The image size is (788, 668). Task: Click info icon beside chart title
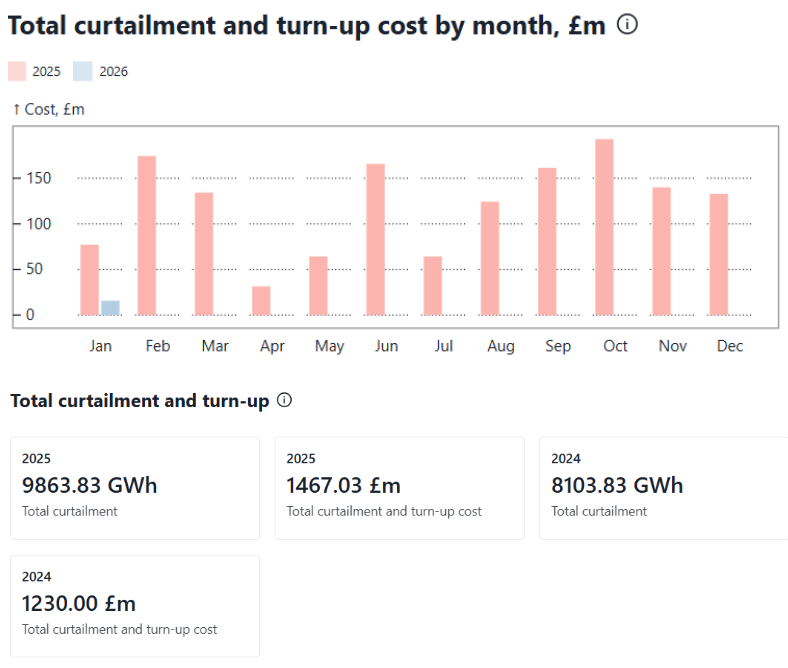pos(627,25)
